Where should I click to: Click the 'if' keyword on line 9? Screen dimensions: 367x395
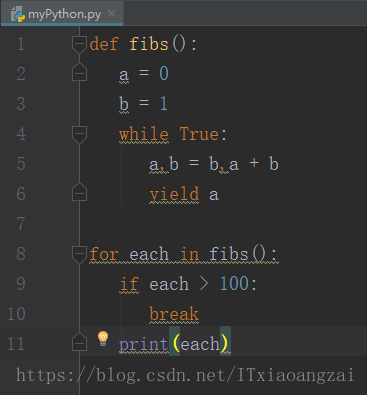point(129,284)
